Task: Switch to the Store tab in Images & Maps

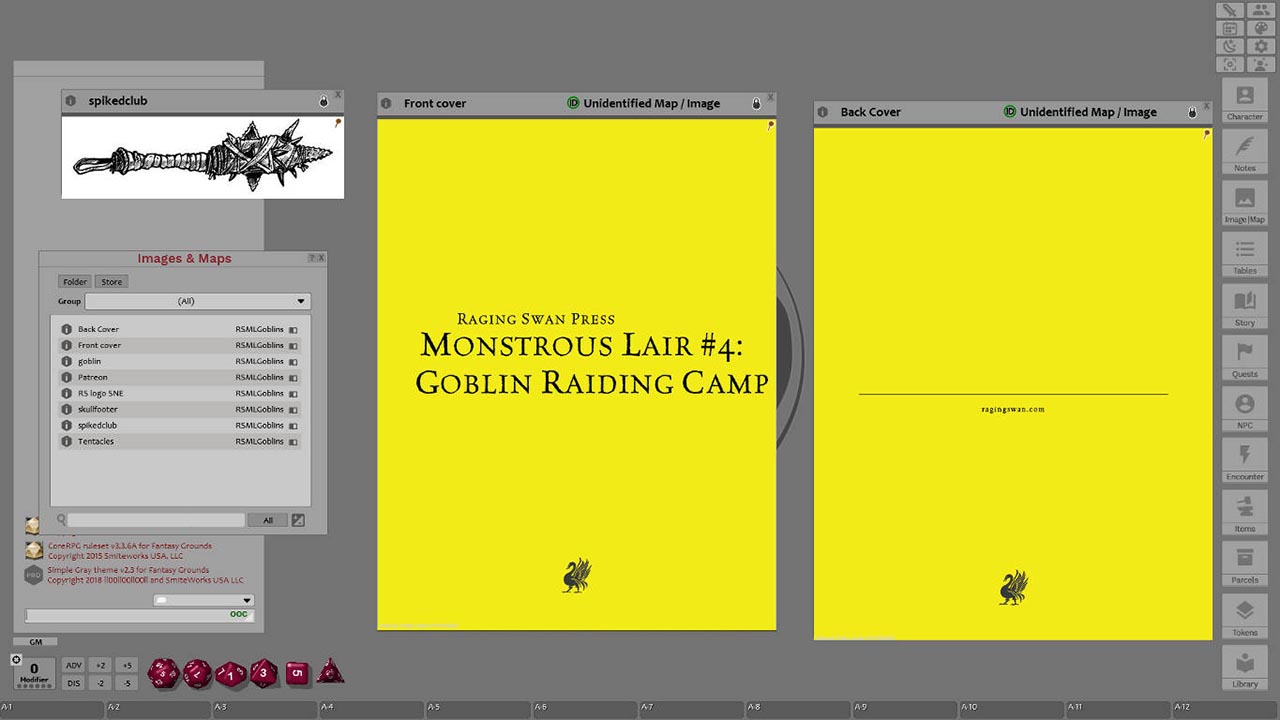Action: click(111, 281)
